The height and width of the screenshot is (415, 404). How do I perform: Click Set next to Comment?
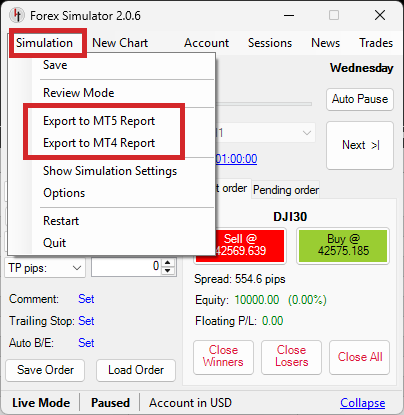(x=86, y=299)
